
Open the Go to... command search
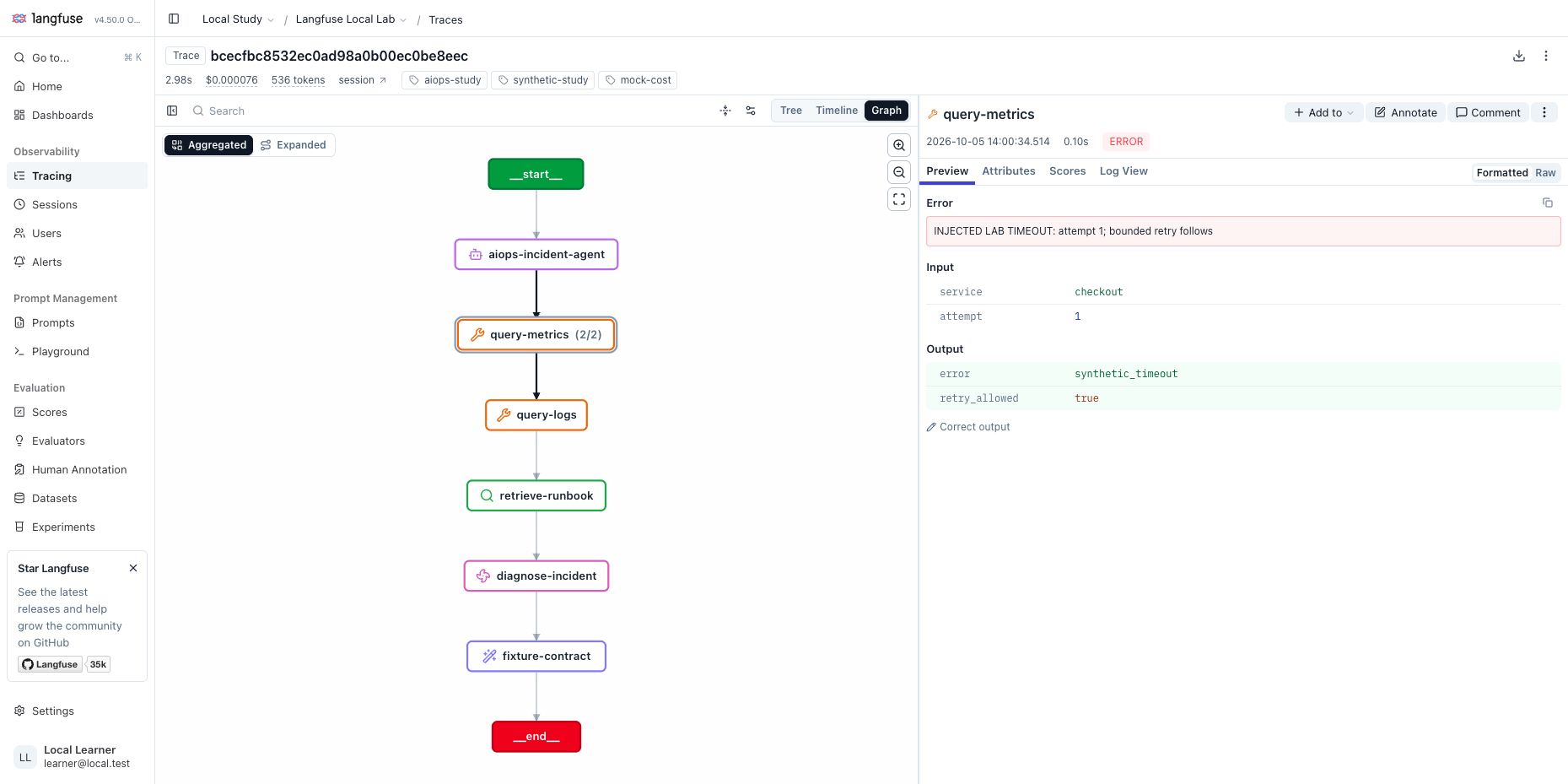(x=78, y=57)
